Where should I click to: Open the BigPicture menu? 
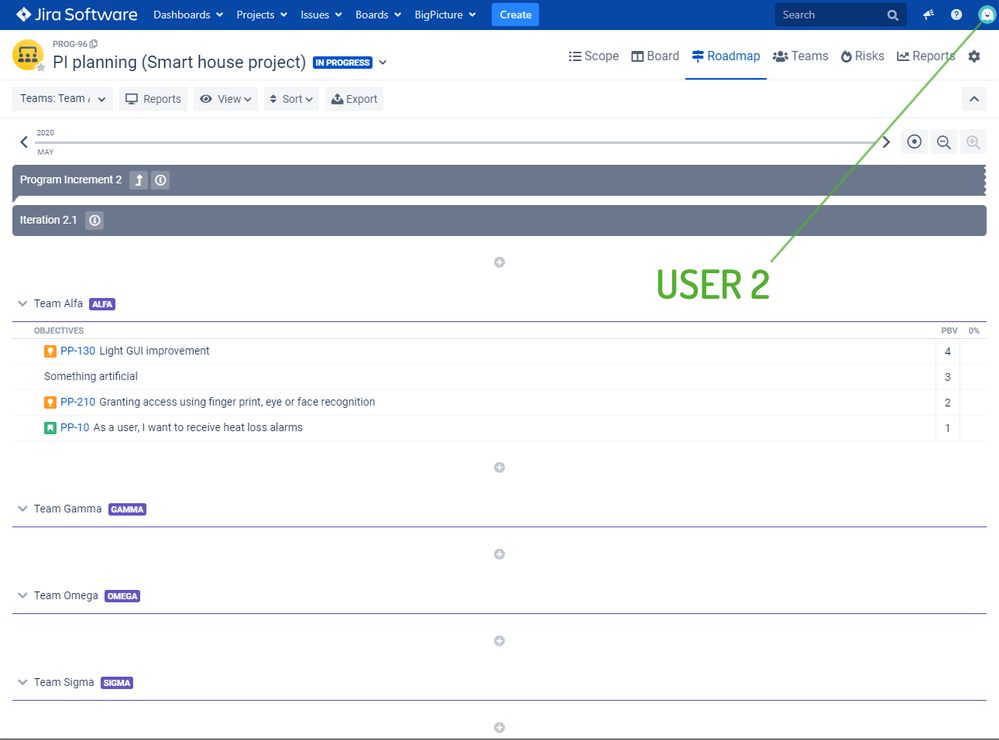[x=445, y=15]
